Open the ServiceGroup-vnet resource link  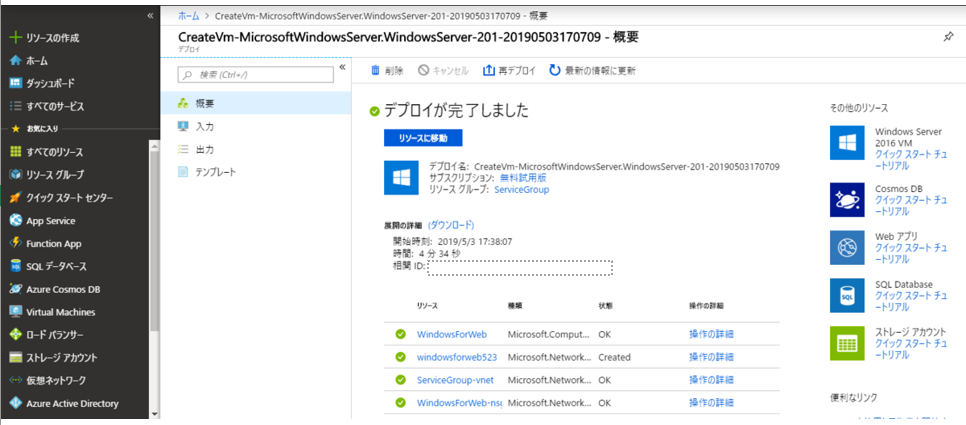point(455,380)
